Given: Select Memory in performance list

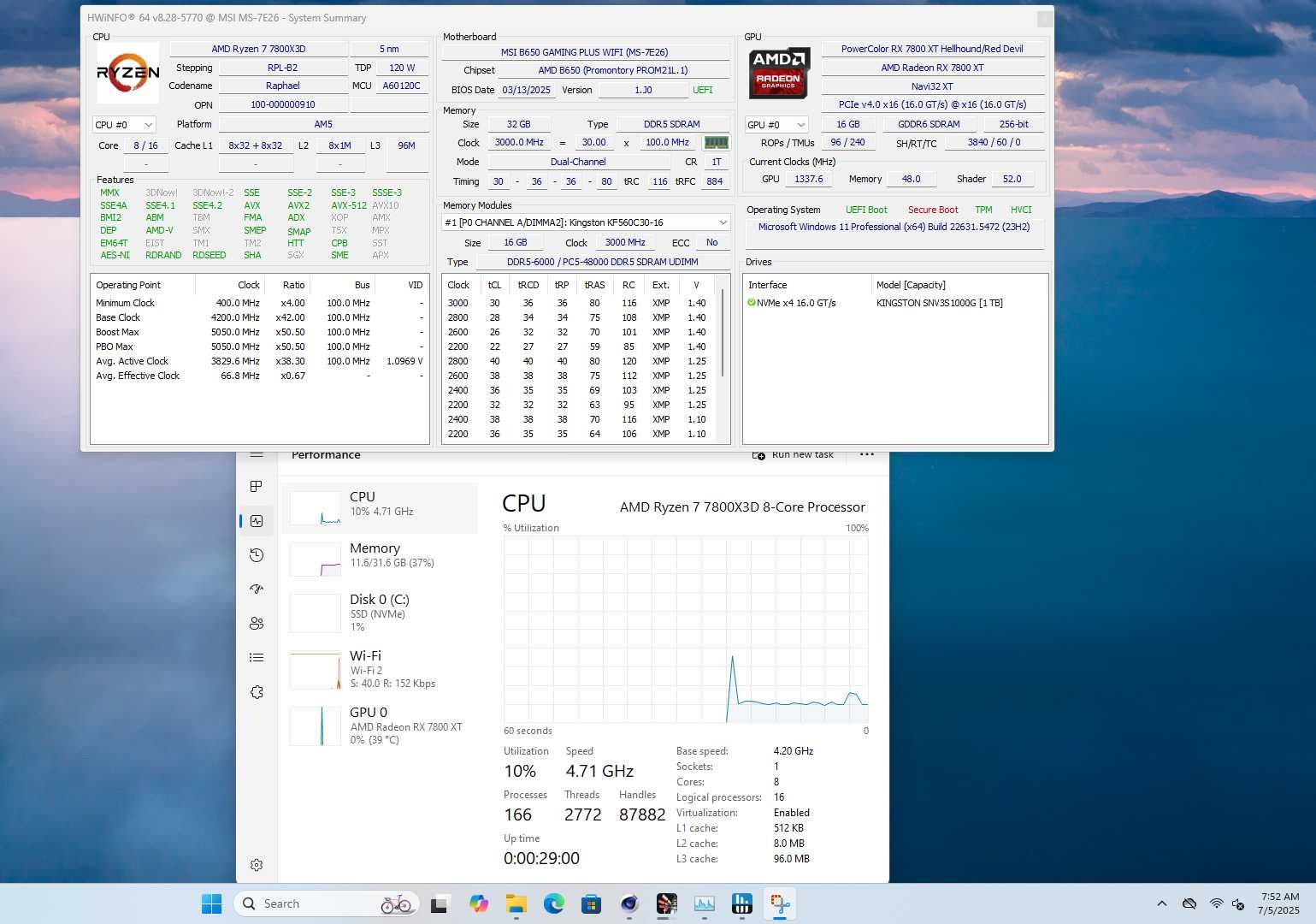Looking at the screenshot, I should (x=380, y=559).
